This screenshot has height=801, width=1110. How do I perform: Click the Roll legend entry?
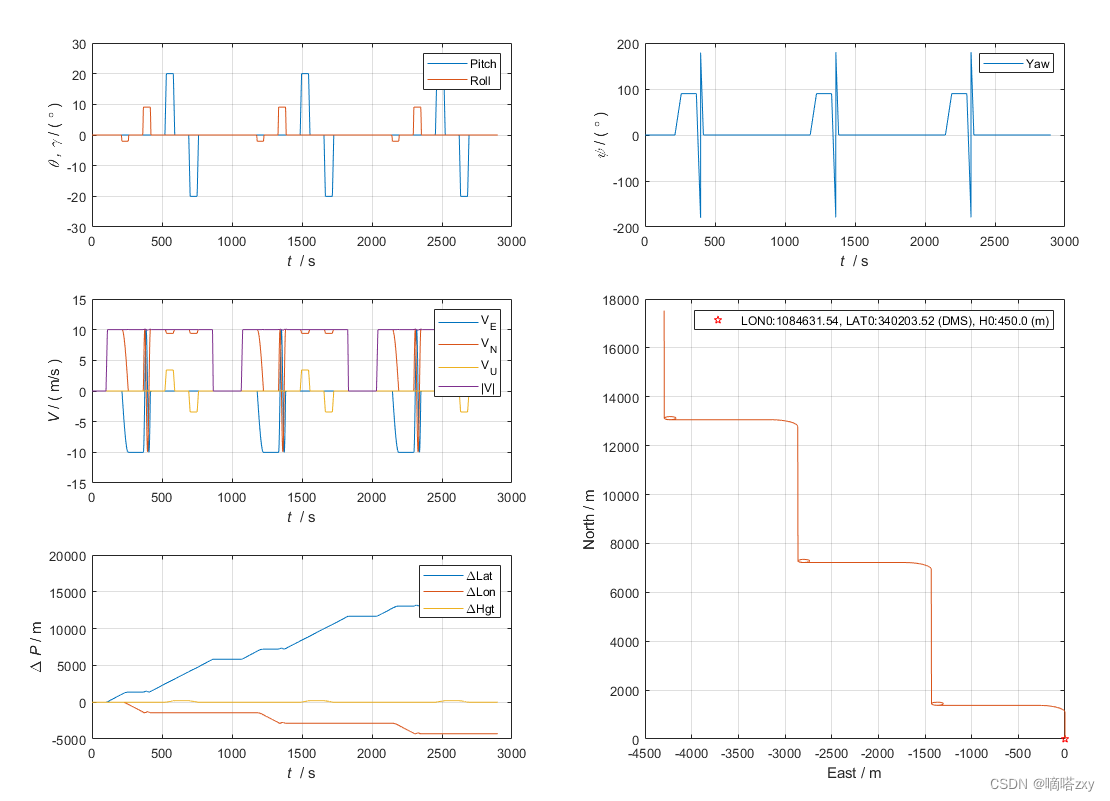pyautogui.click(x=459, y=81)
